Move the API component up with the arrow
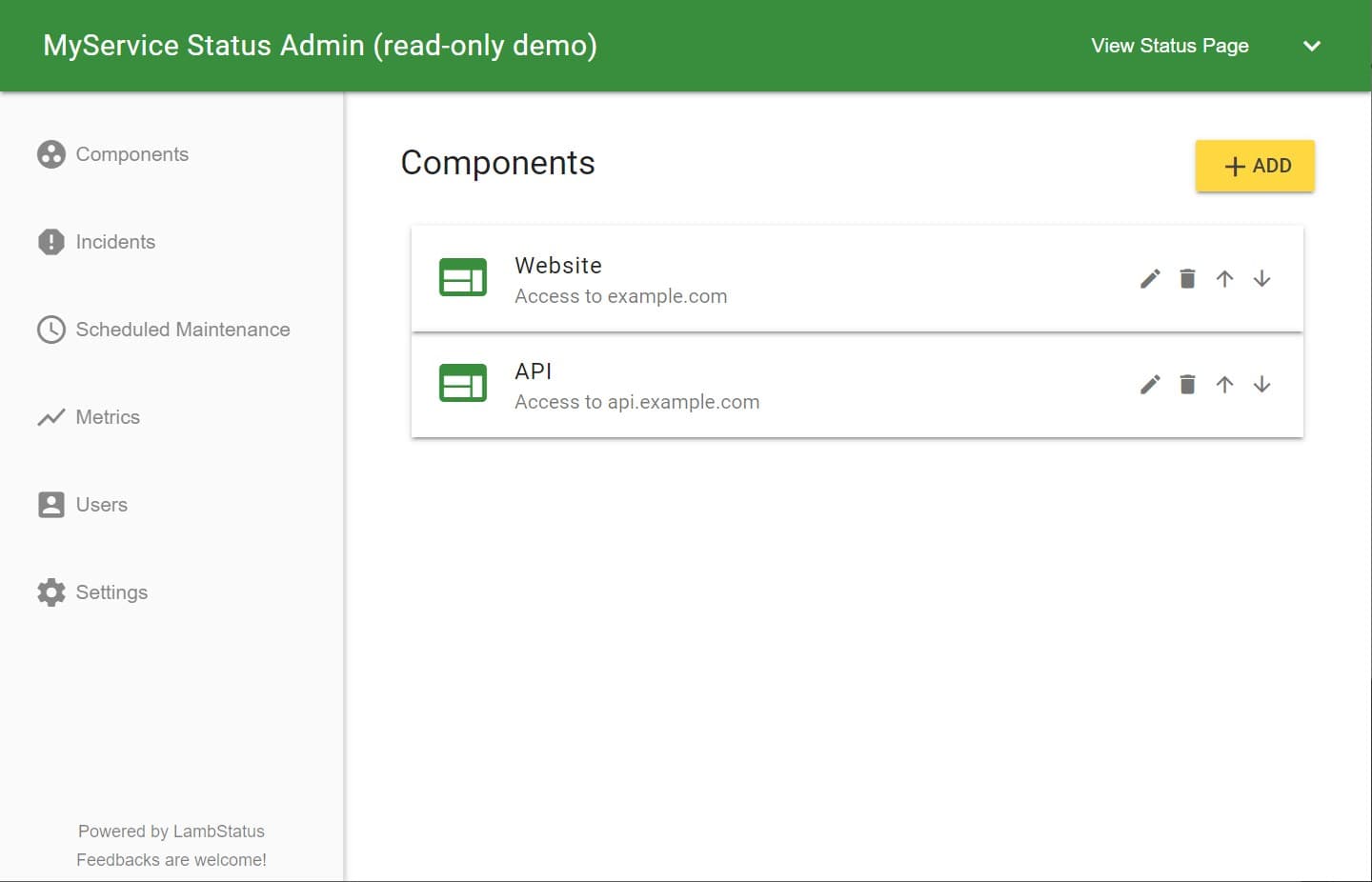This screenshot has height=882, width=1372. [x=1224, y=385]
